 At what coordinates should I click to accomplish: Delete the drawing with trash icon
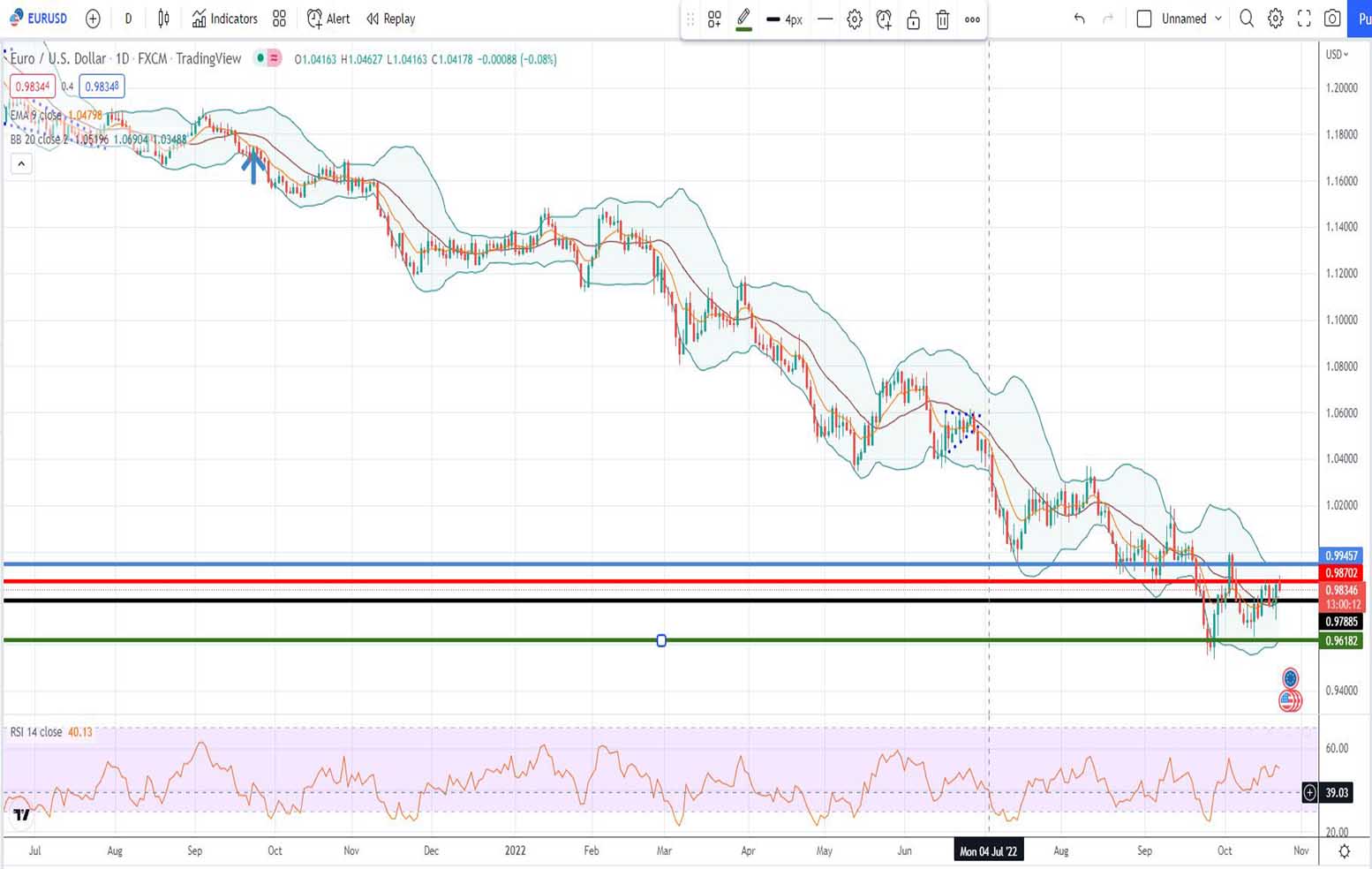pos(942,19)
